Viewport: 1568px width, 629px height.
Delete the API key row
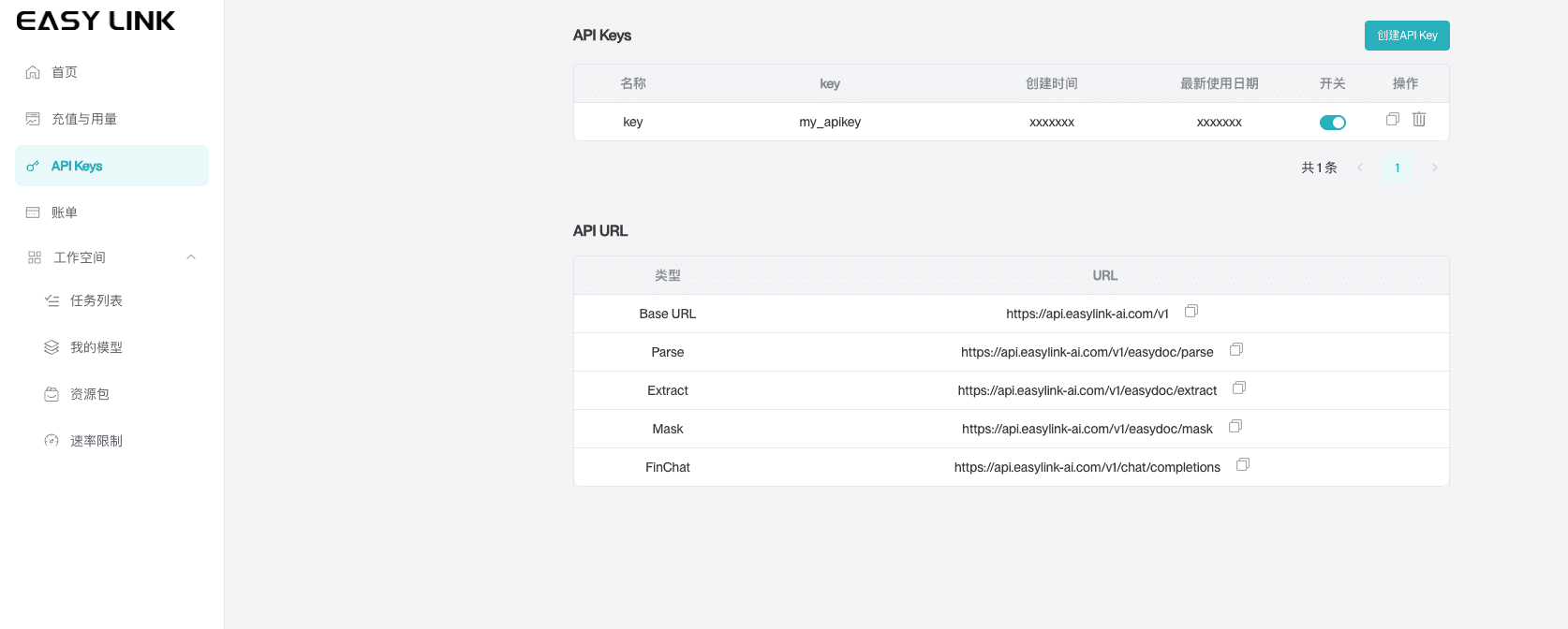point(1419,120)
